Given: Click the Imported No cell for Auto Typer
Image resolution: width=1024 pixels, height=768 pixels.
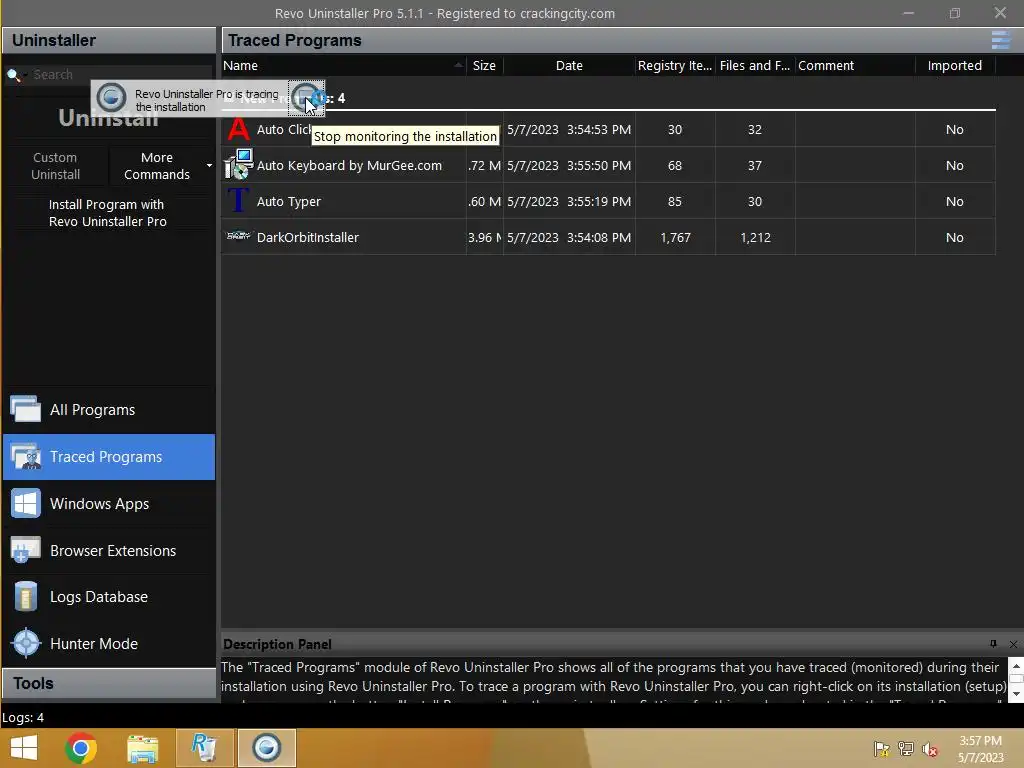Looking at the screenshot, I should (x=955, y=201).
